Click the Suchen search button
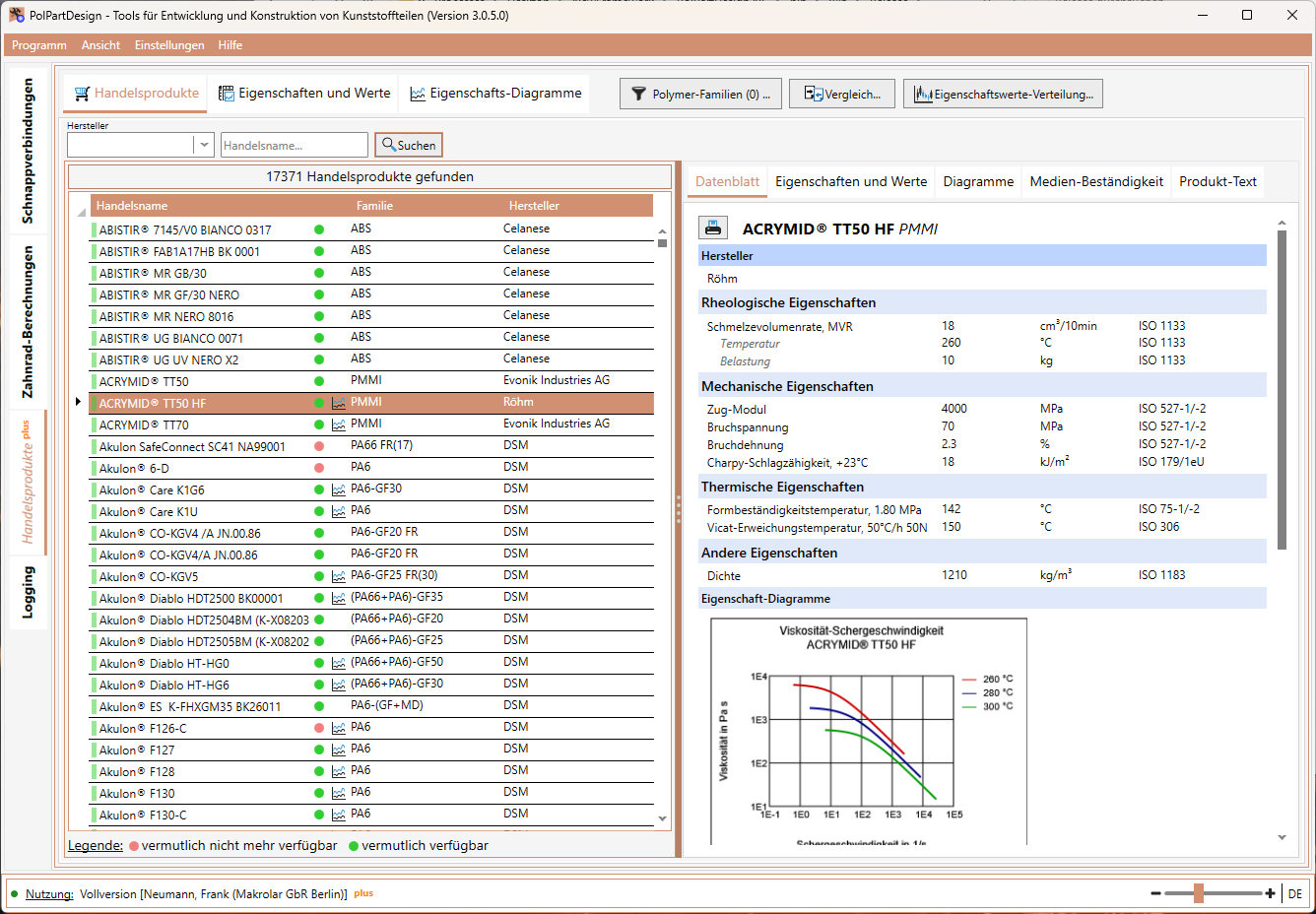Screen dimensions: 1316x914 coord(409,145)
